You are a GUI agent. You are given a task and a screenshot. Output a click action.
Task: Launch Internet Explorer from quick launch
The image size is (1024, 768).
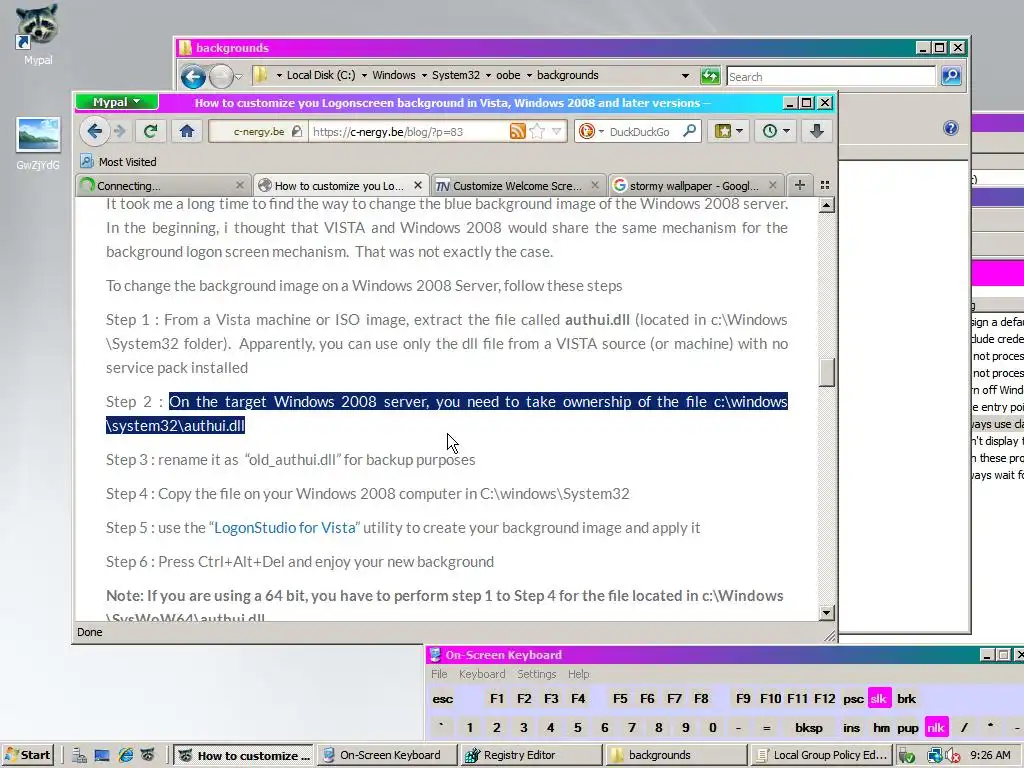pyautogui.click(x=125, y=756)
